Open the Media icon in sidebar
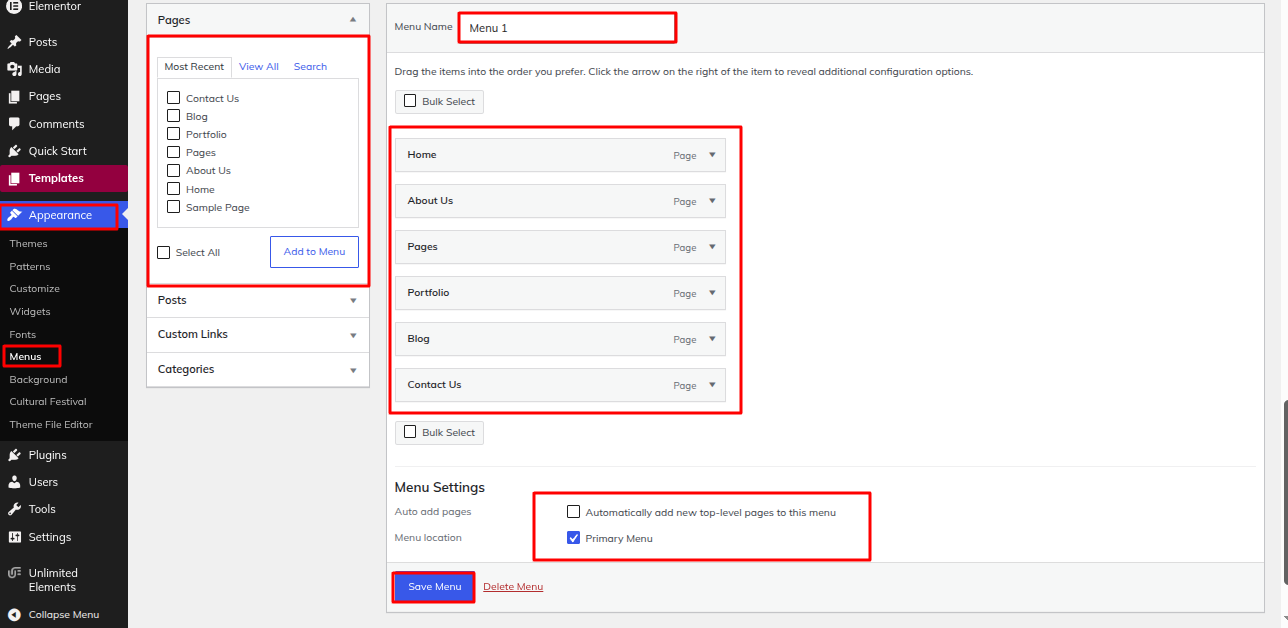The width and height of the screenshot is (1288, 628). tap(14, 69)
